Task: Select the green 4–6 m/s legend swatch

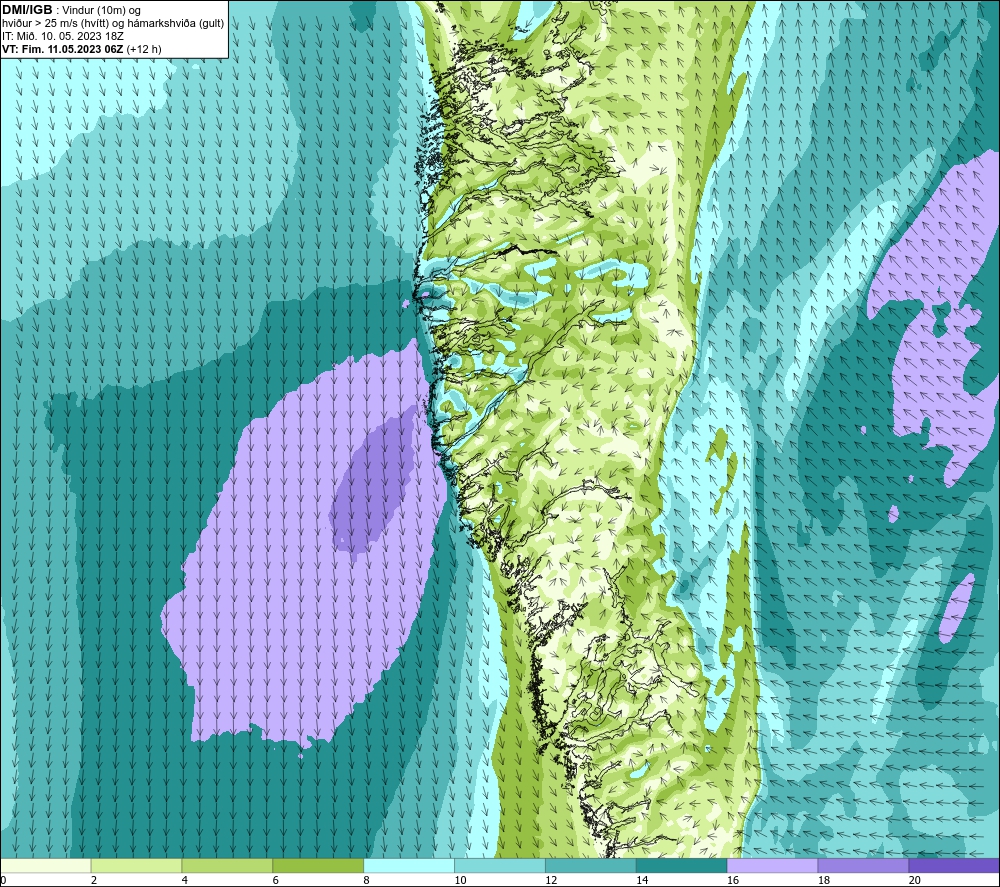Action: click(x=227, y=865)
